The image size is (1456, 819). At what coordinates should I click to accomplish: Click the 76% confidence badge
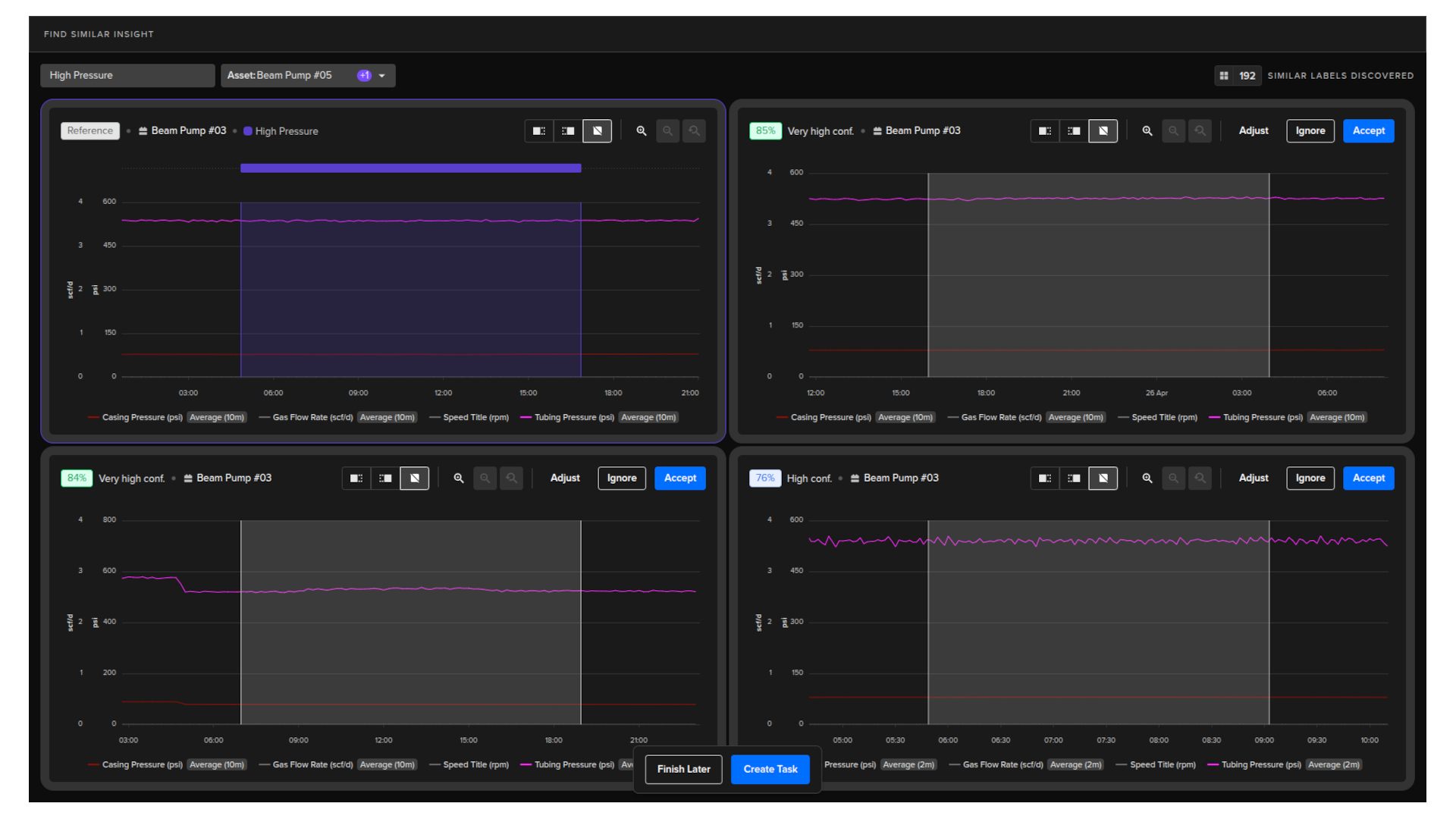[766, 479]
